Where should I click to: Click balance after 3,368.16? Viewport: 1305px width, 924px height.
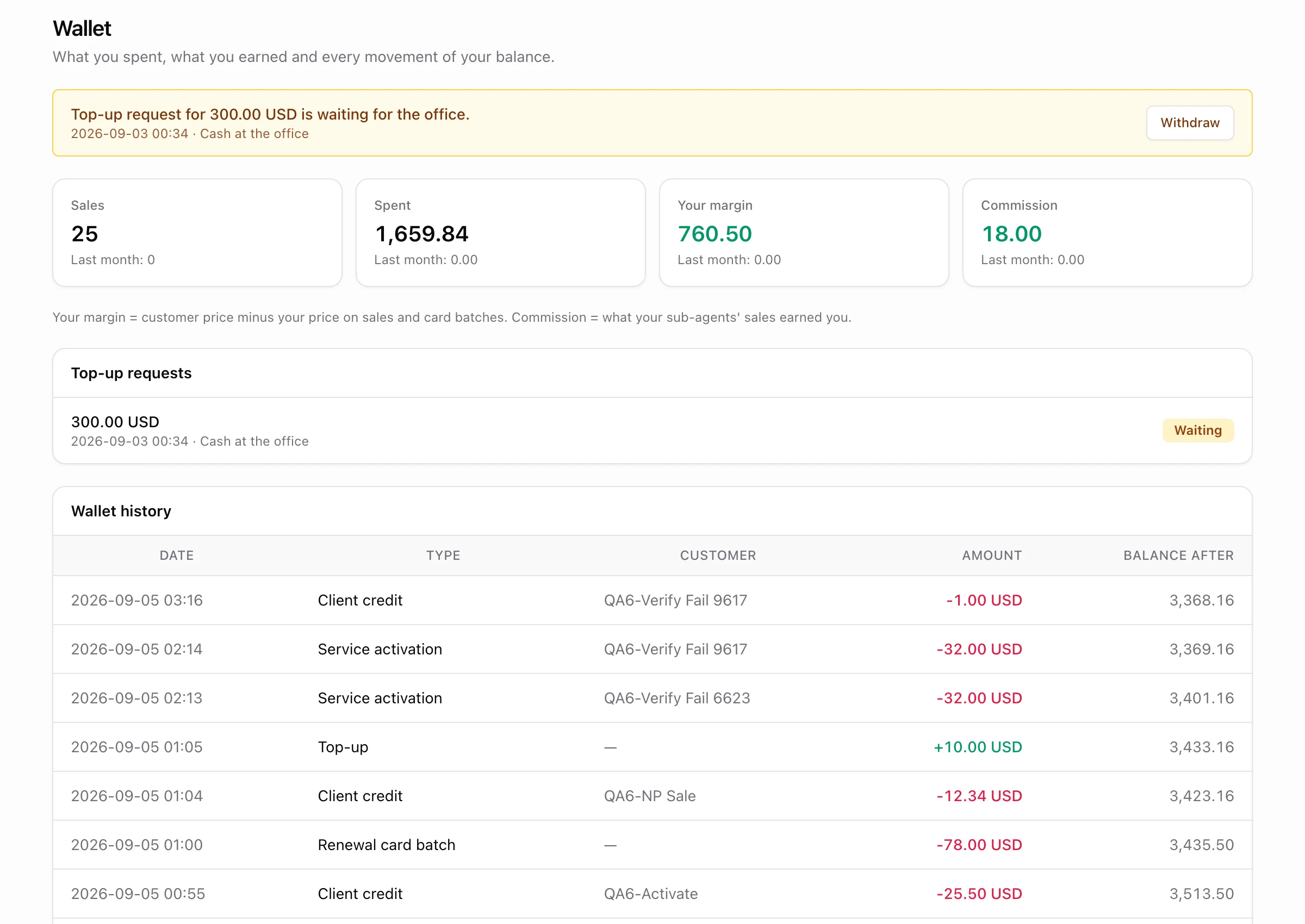click(1202, 600)
